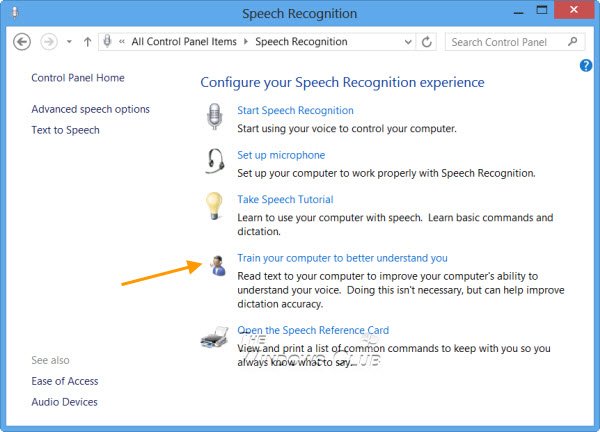
Task: Open the recent locations dropdown arrow
Action: (69, 42)
